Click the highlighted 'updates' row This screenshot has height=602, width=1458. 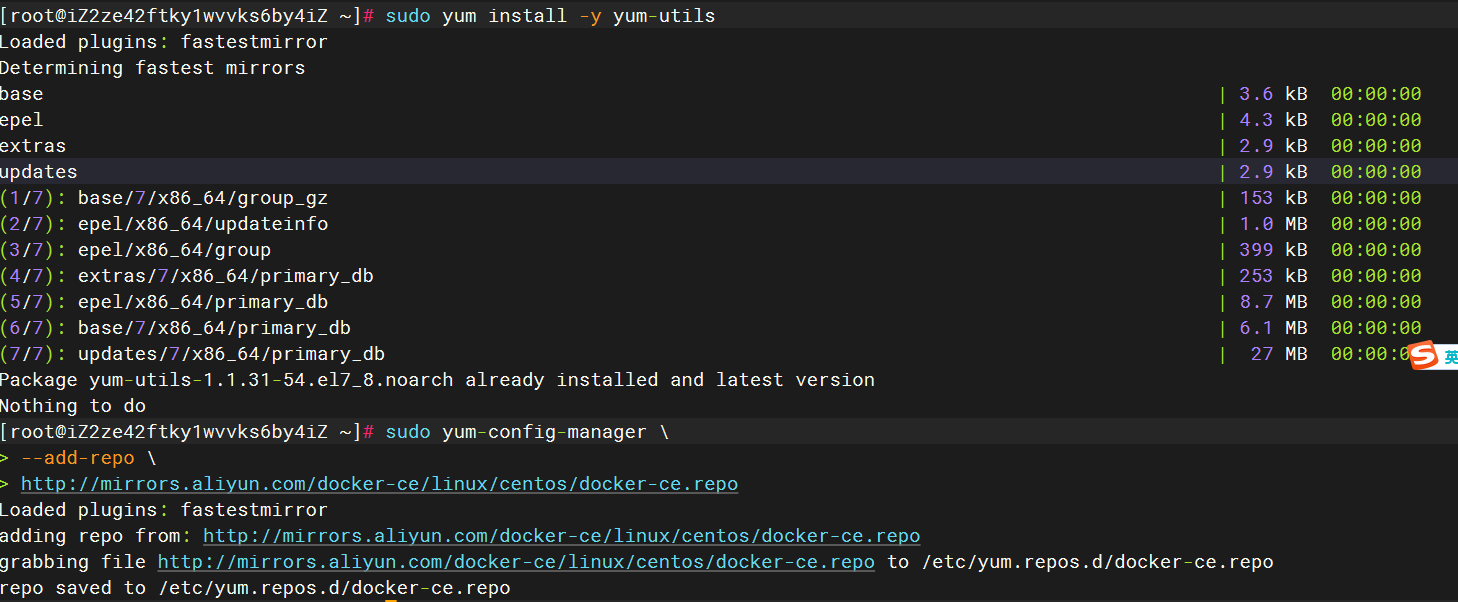click(729, 171)
